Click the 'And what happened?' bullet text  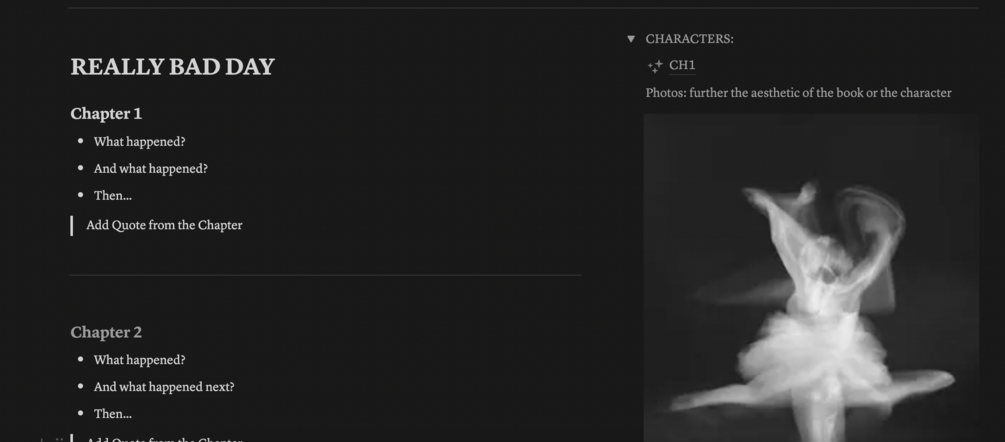point(151,169)
